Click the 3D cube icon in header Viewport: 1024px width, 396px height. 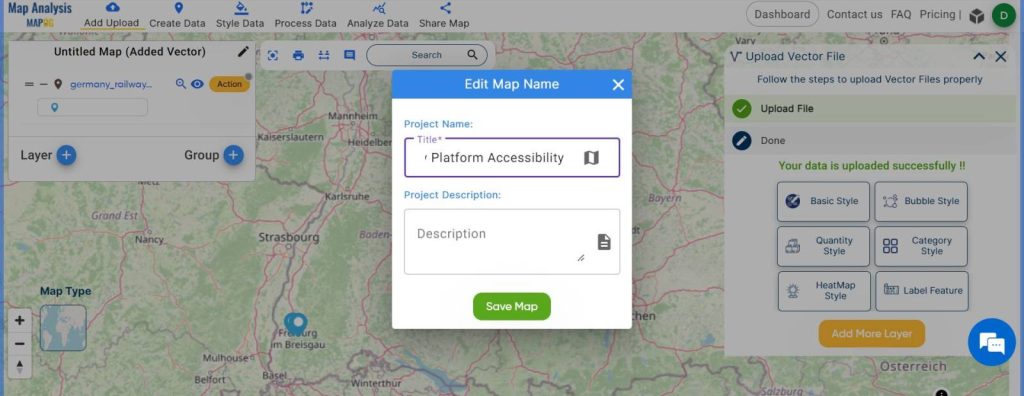[976, 16]
